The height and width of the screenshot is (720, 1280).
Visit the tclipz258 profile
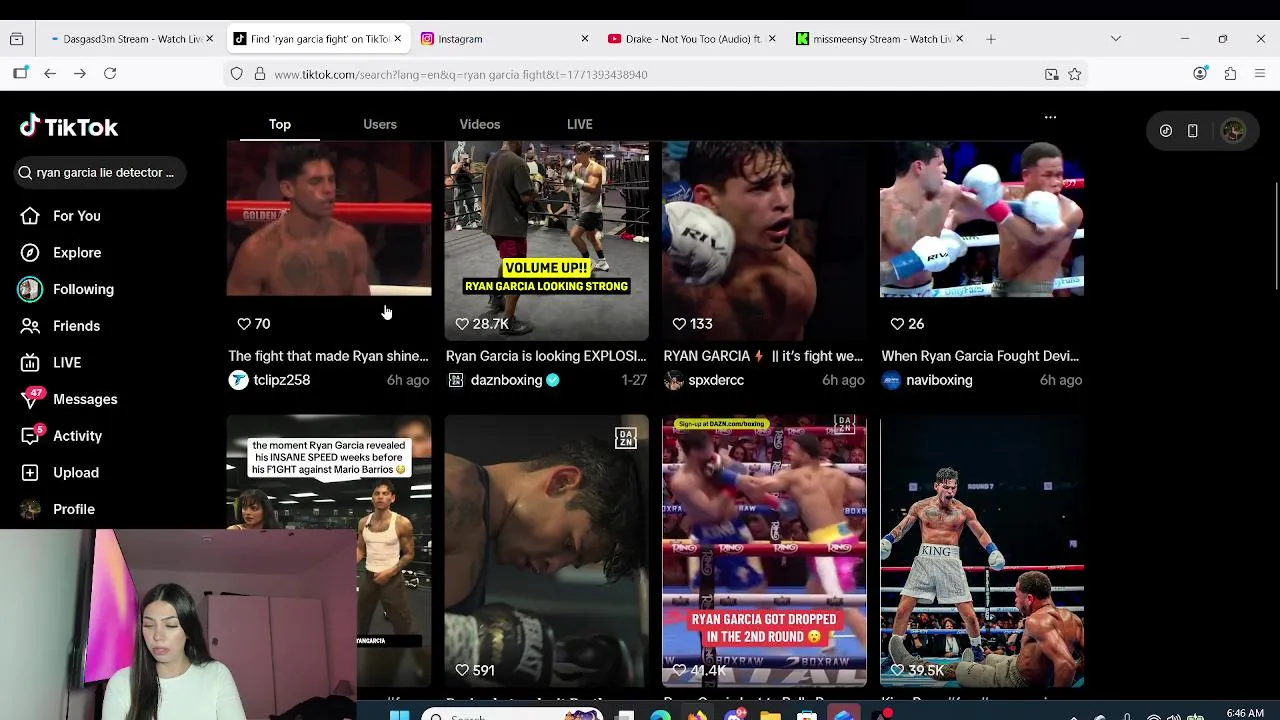(x=281, y=380)
